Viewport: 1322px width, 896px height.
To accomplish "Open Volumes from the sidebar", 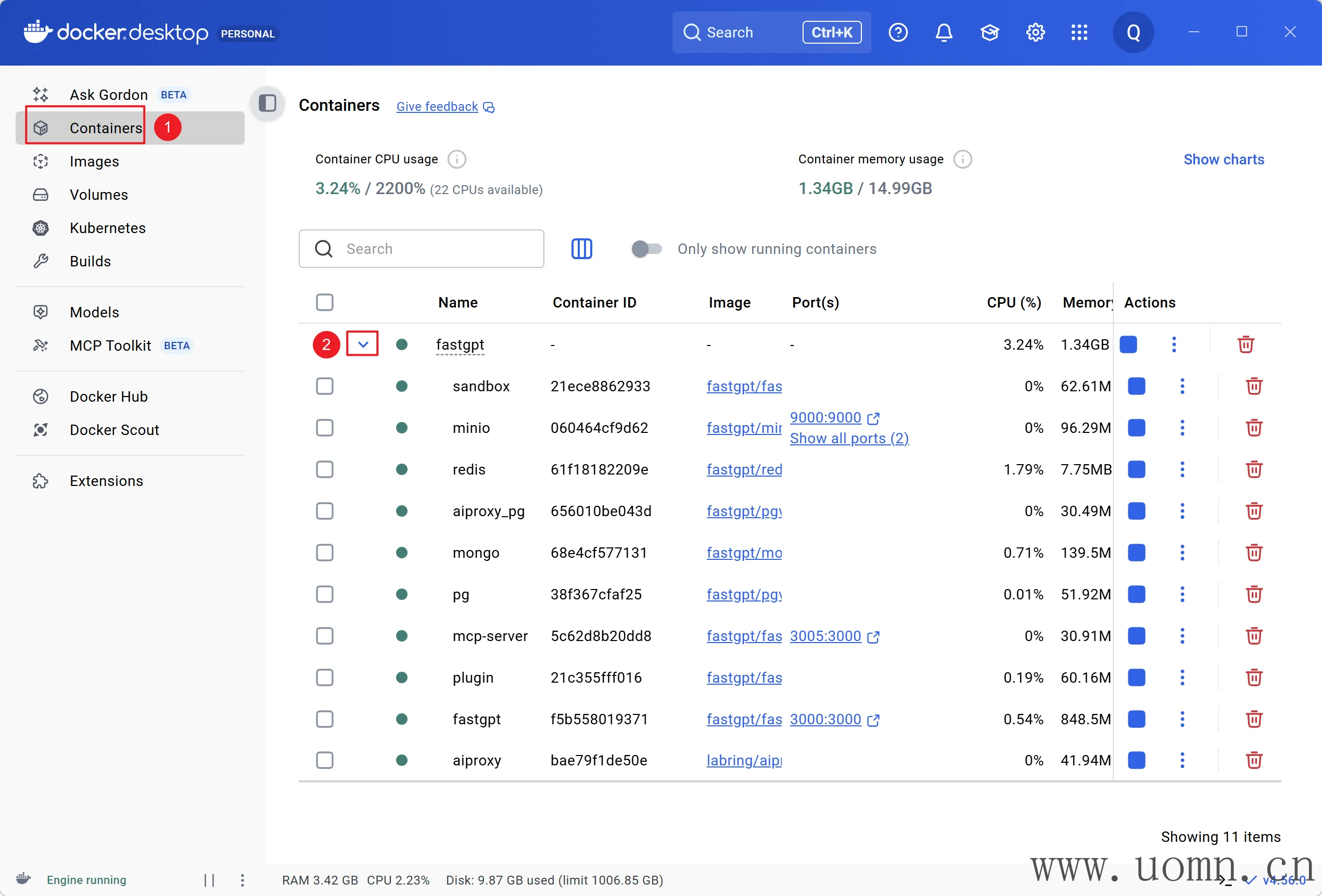I will [99, 195].
